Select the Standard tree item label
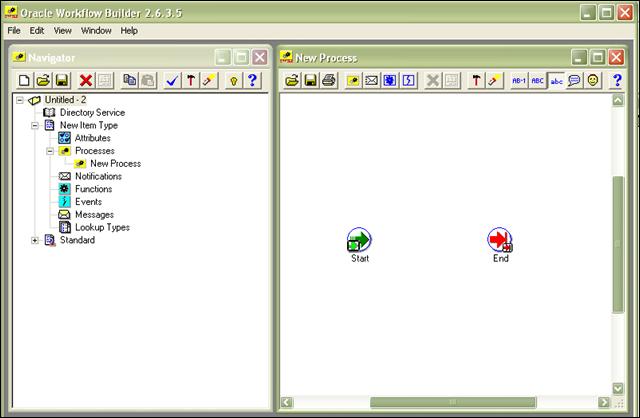The image size is (640, 418). pyautogui.click(x=77, y=240)
